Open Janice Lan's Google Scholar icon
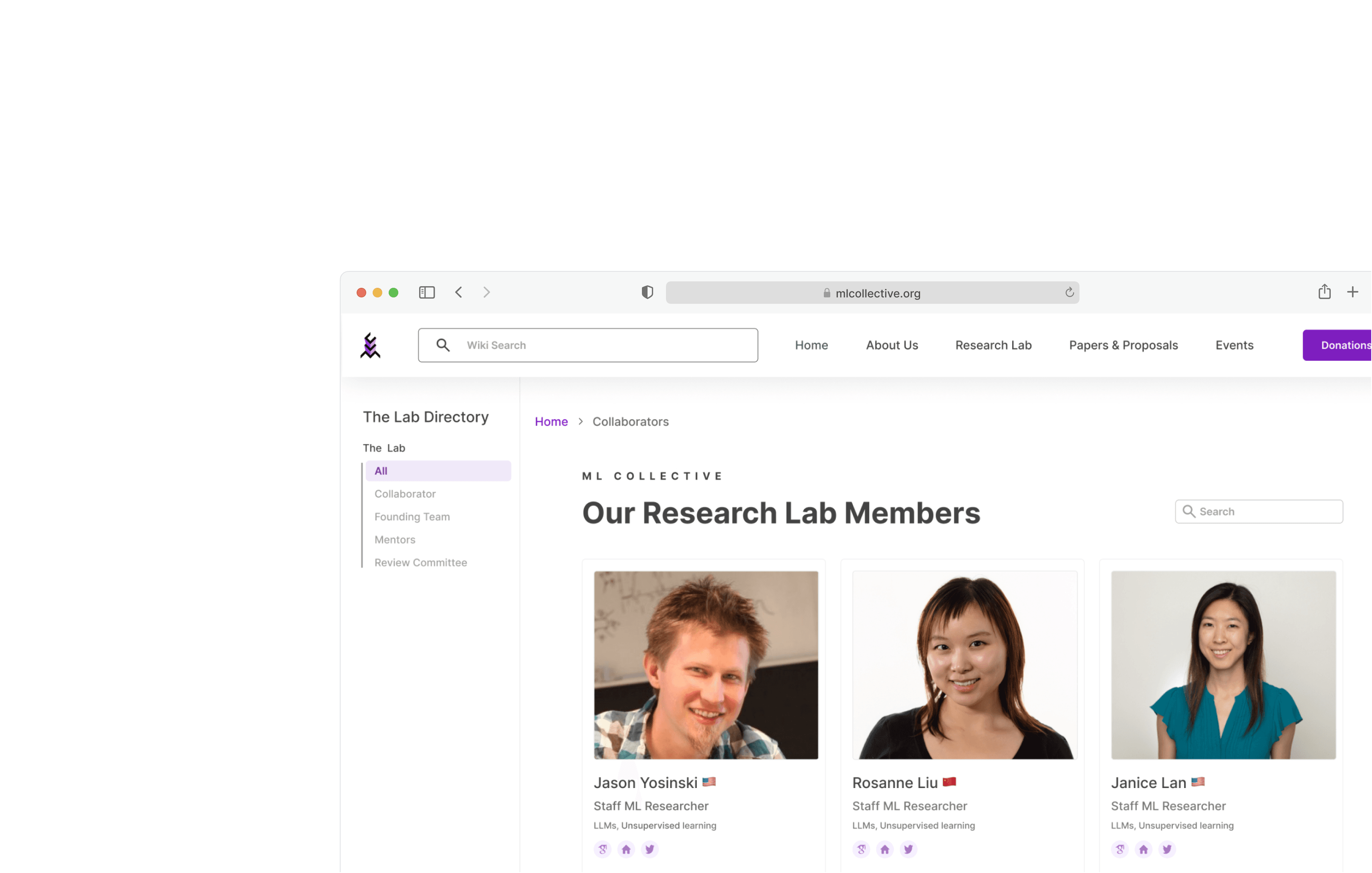 (1120, 849)
